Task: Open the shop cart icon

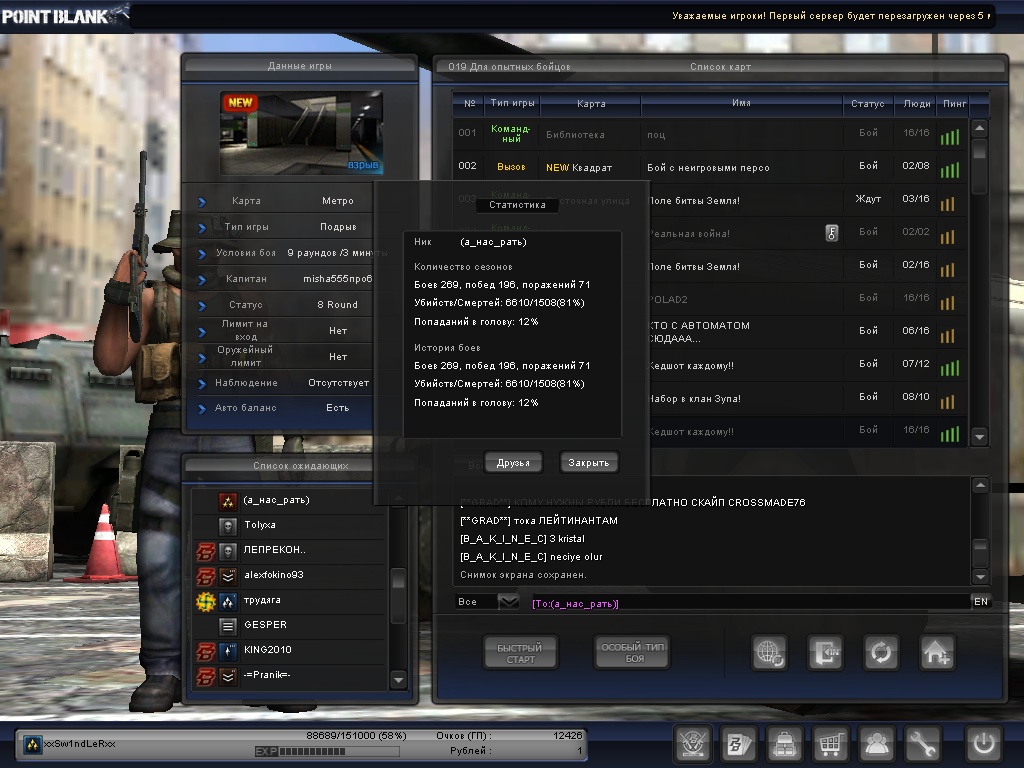Action: tap(830, 743)
